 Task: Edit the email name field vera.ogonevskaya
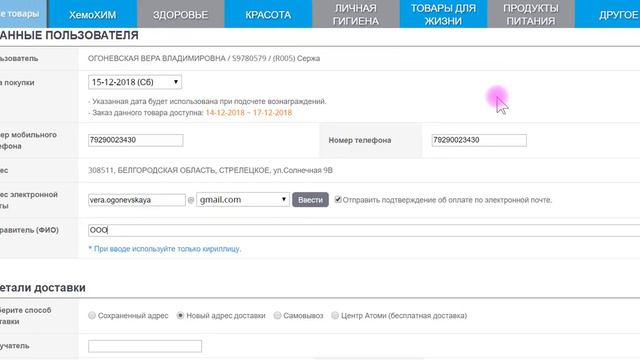coord(137,200)
